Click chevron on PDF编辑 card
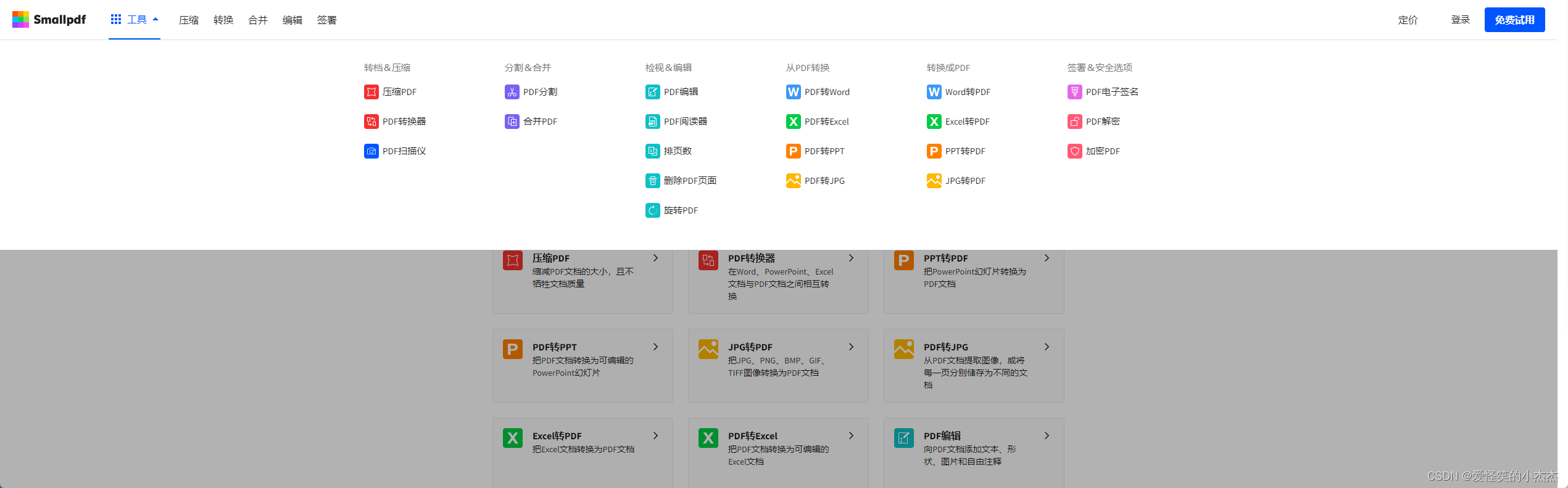 [1047, 436]
